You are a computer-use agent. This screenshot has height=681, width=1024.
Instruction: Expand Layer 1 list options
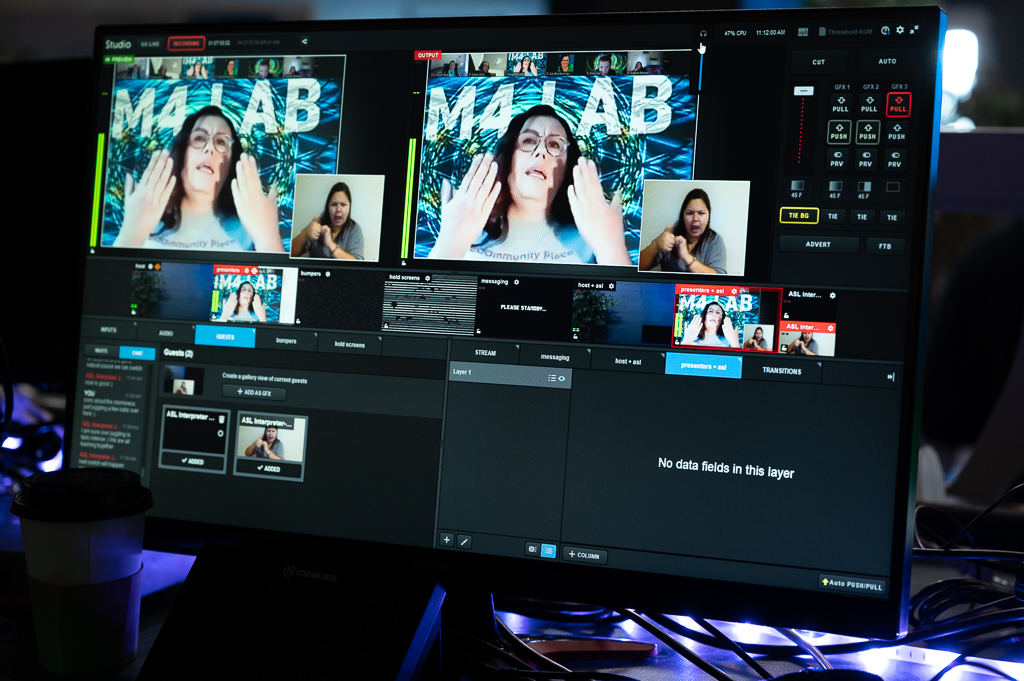point(551,378)
